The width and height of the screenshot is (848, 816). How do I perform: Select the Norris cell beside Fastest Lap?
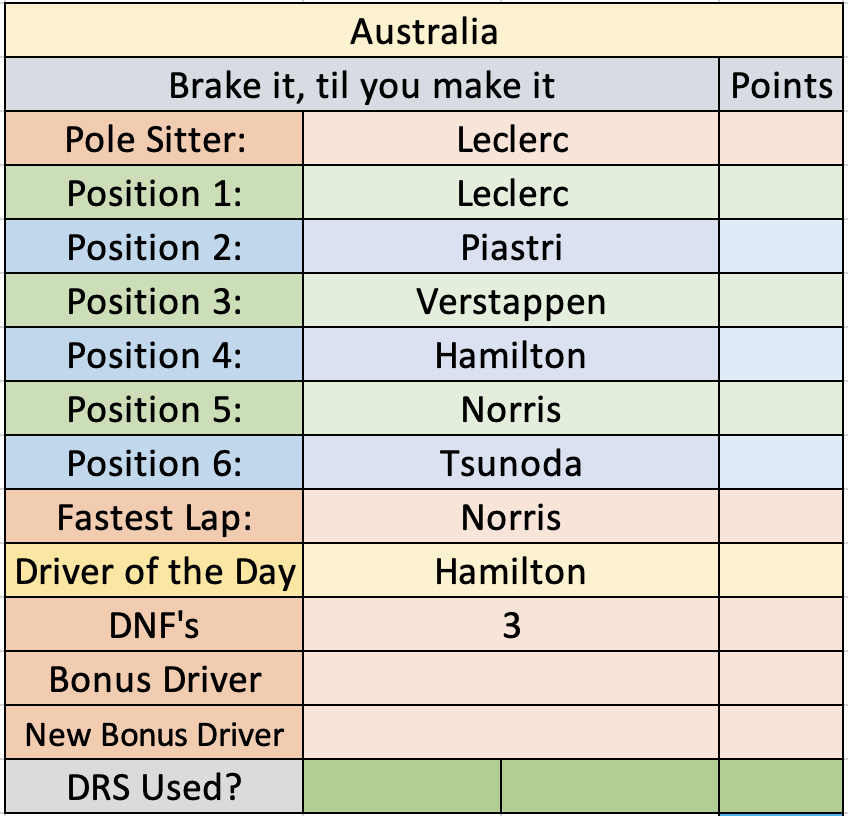pos(511,517)
